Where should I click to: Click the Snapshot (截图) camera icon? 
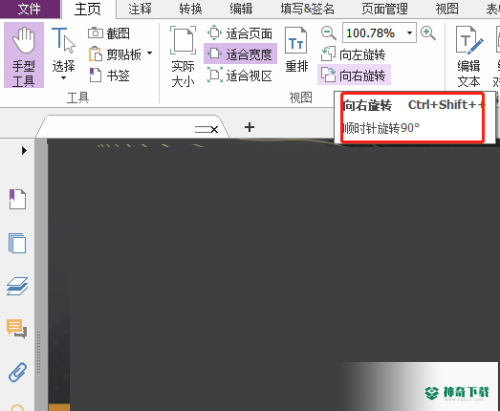95,33
